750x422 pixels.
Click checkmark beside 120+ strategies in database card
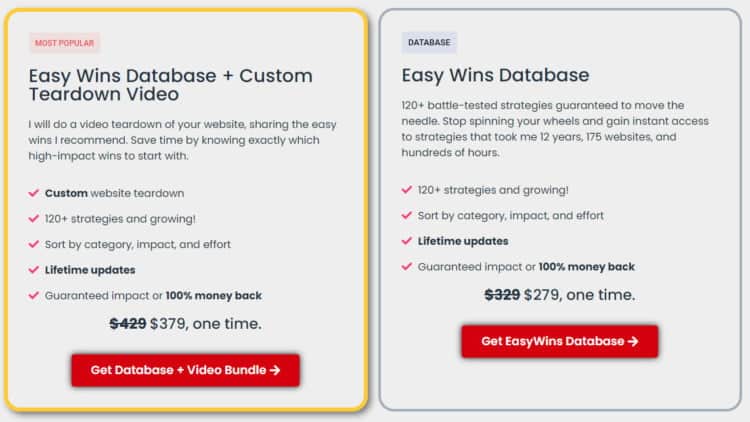pos(407,190)
